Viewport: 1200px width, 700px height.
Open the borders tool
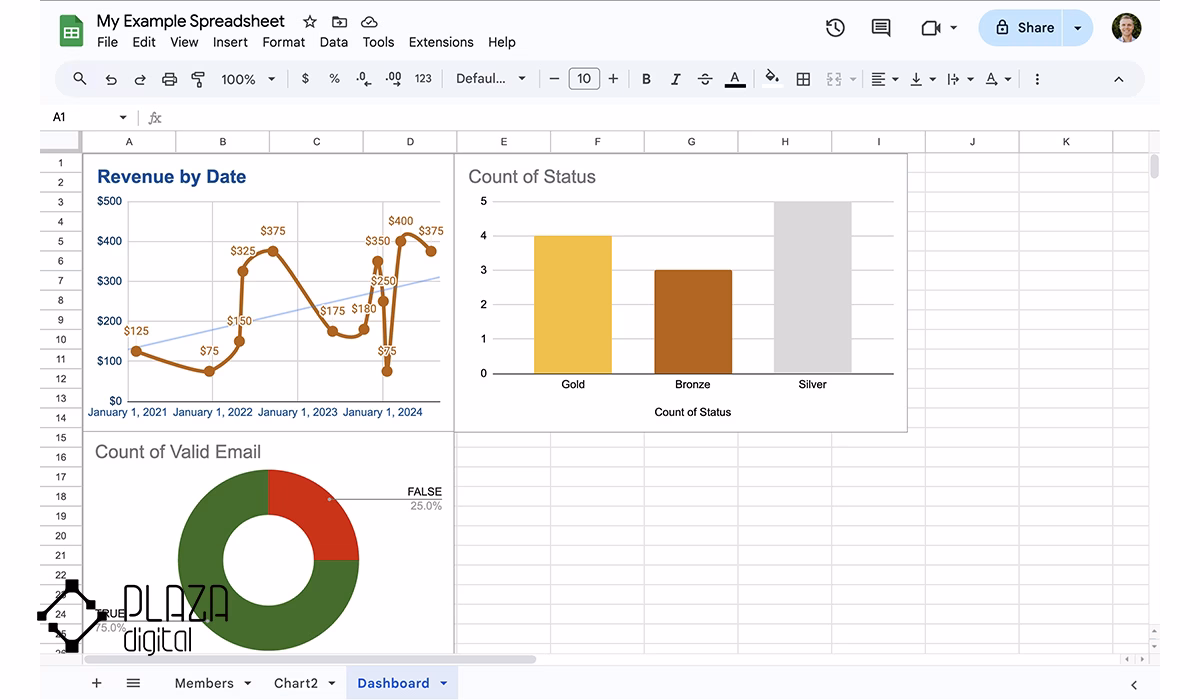(x=803, y=79)
